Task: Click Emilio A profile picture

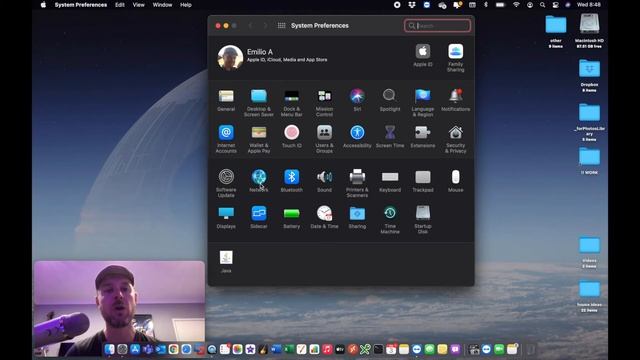Action: coord(230,58)
